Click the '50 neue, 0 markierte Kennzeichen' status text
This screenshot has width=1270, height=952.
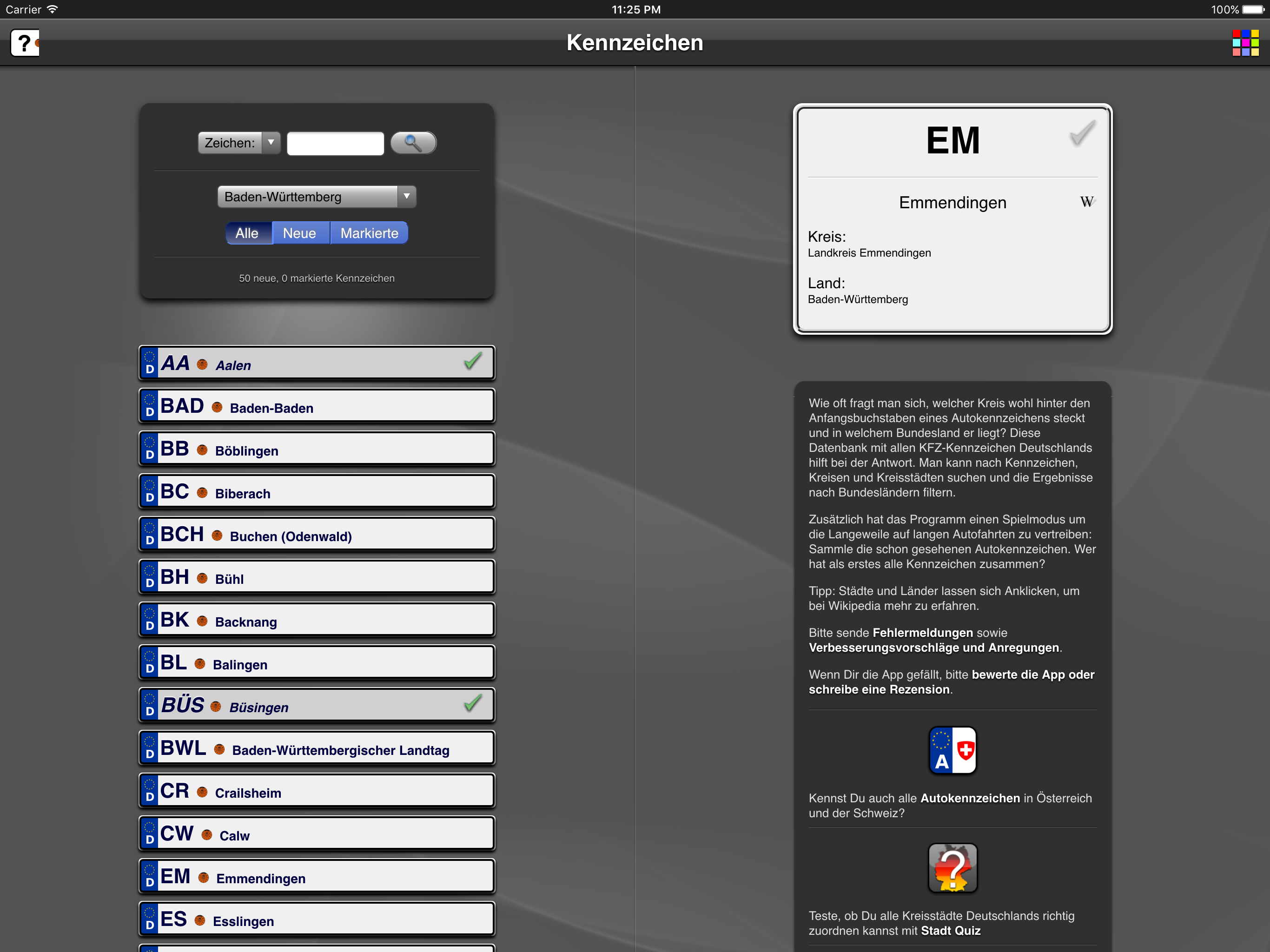(317, 278)
